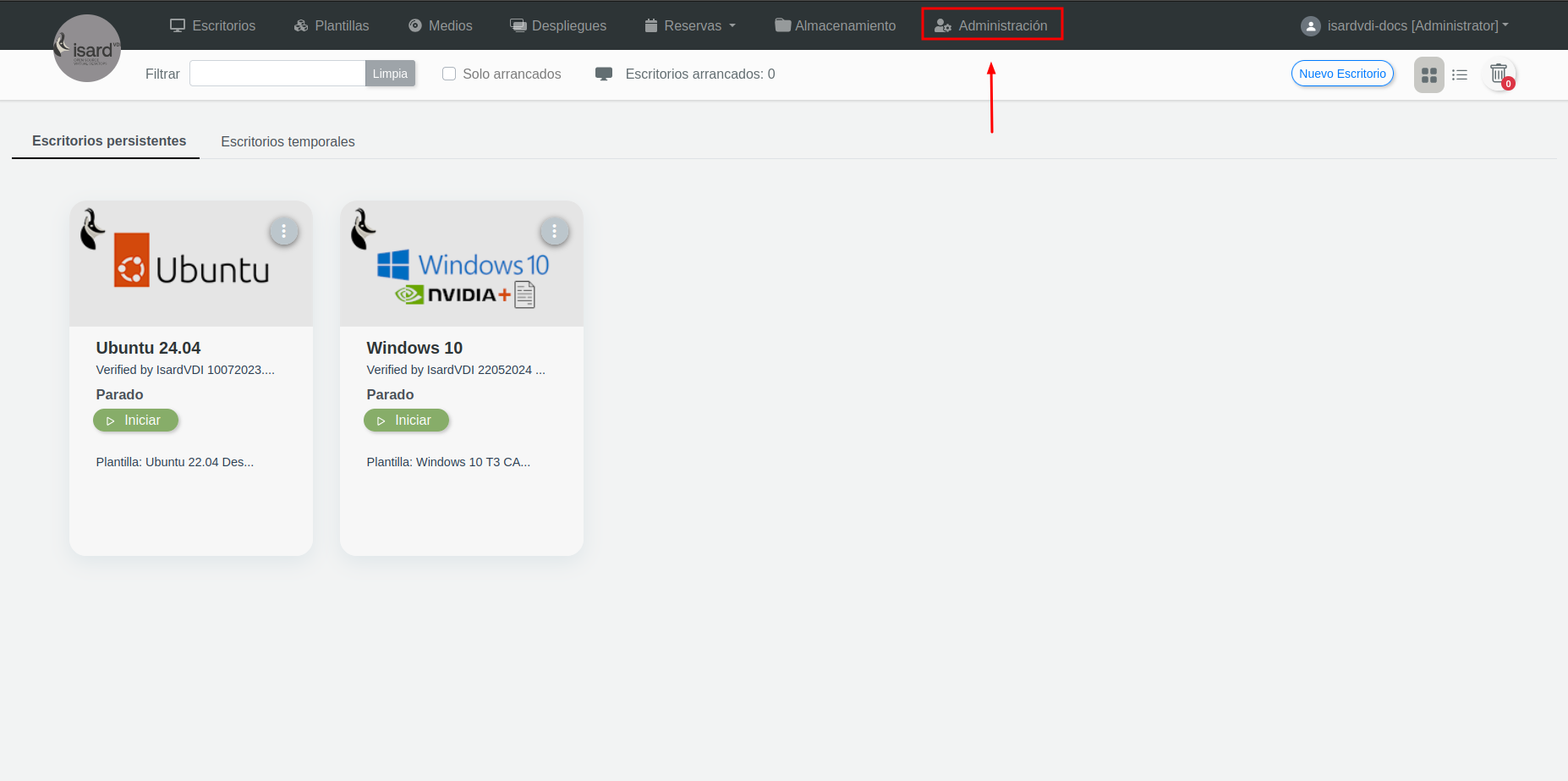Open Ubuntu 24.04 desktop options menu
Screen dimensions: 1568x781
click(283, 231)
